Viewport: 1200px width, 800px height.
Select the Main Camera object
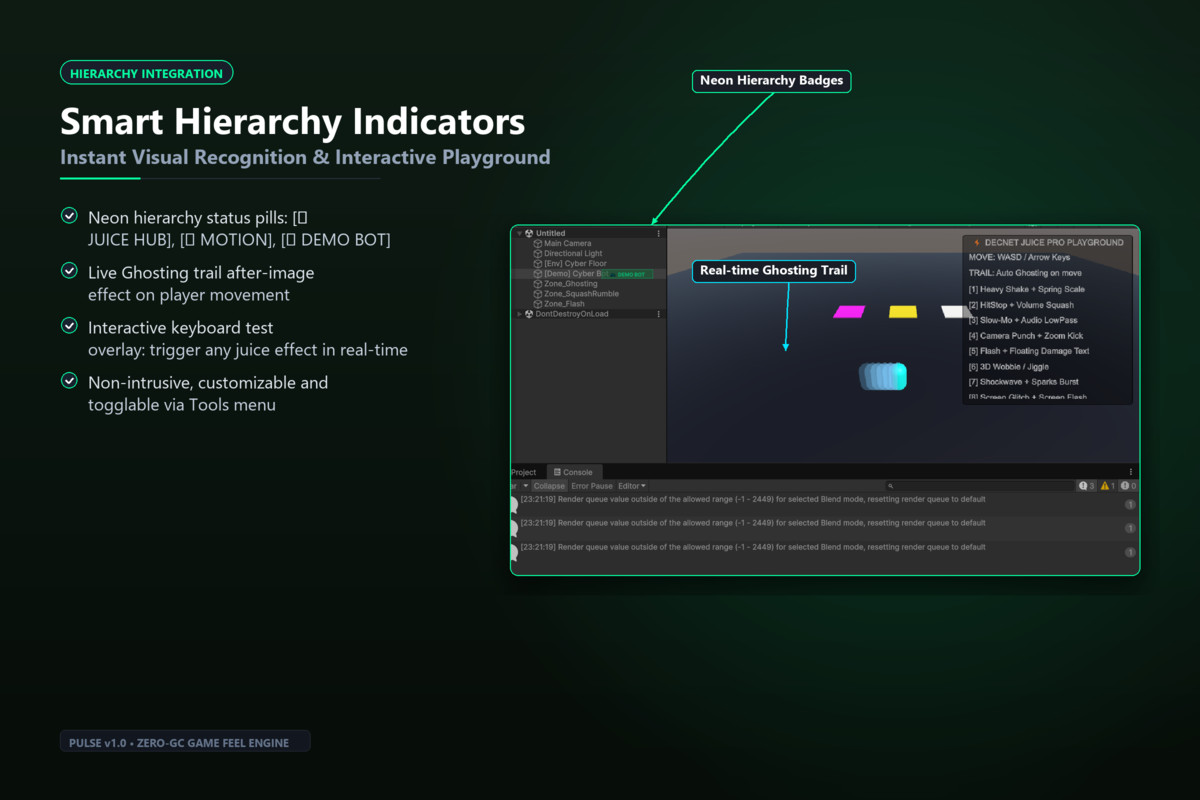(567, 243)
